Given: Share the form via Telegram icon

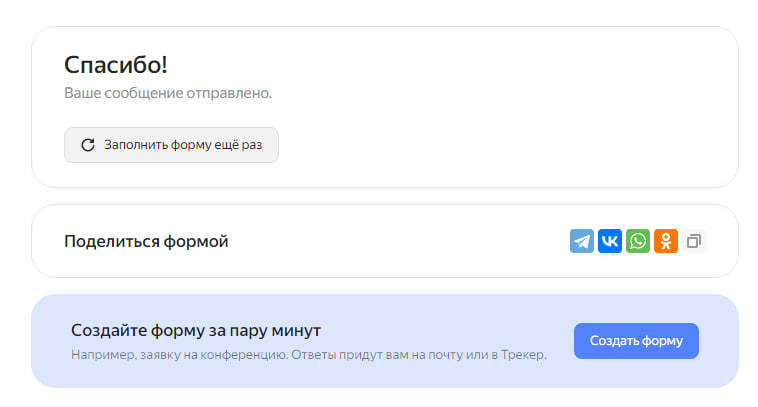Looking at the screenshot, I should tap(582, 241).
